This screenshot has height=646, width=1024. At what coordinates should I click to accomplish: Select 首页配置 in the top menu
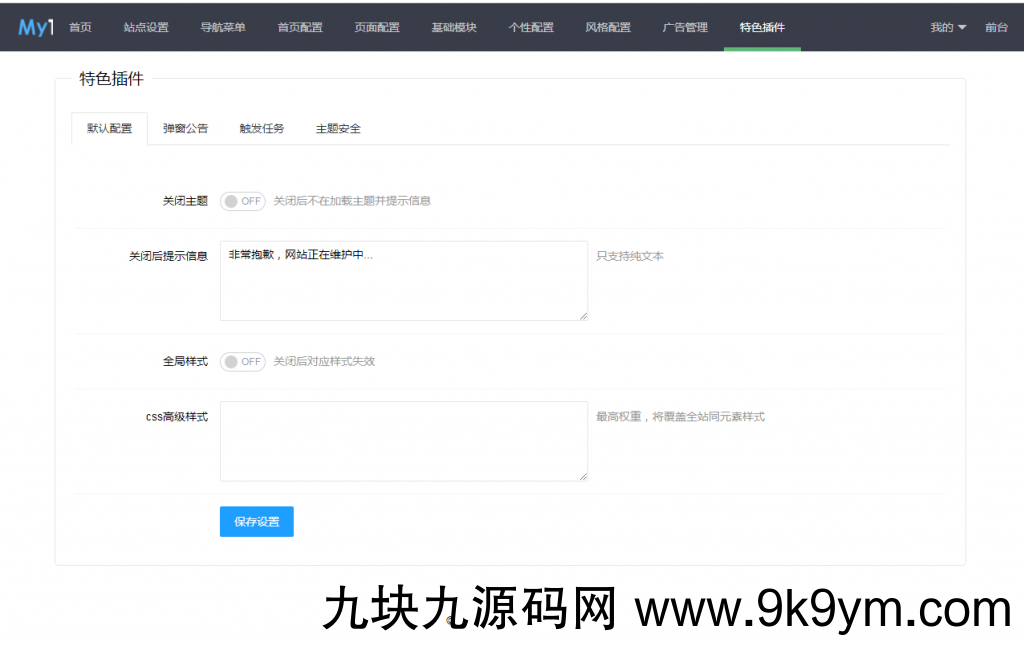coord(300,27)
